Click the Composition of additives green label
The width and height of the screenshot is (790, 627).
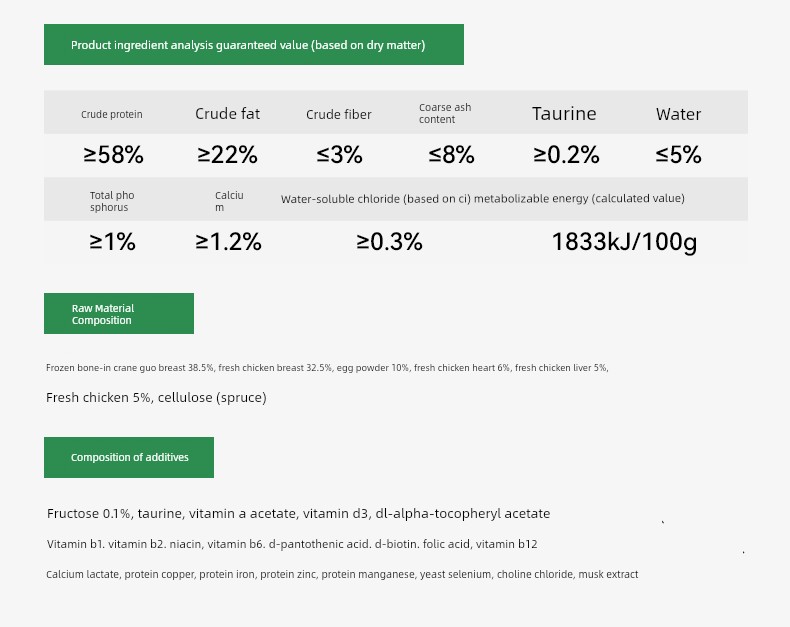(129, 457)
